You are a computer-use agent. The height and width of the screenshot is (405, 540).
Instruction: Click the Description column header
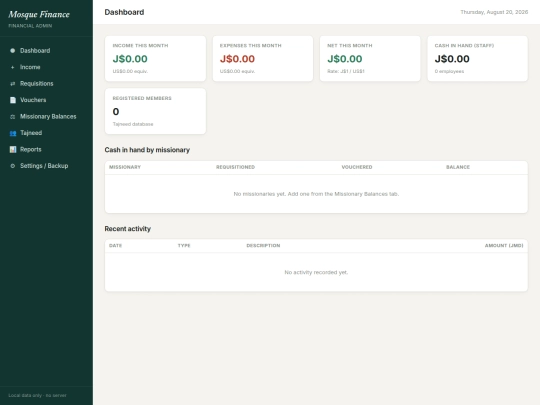[263, 246]
